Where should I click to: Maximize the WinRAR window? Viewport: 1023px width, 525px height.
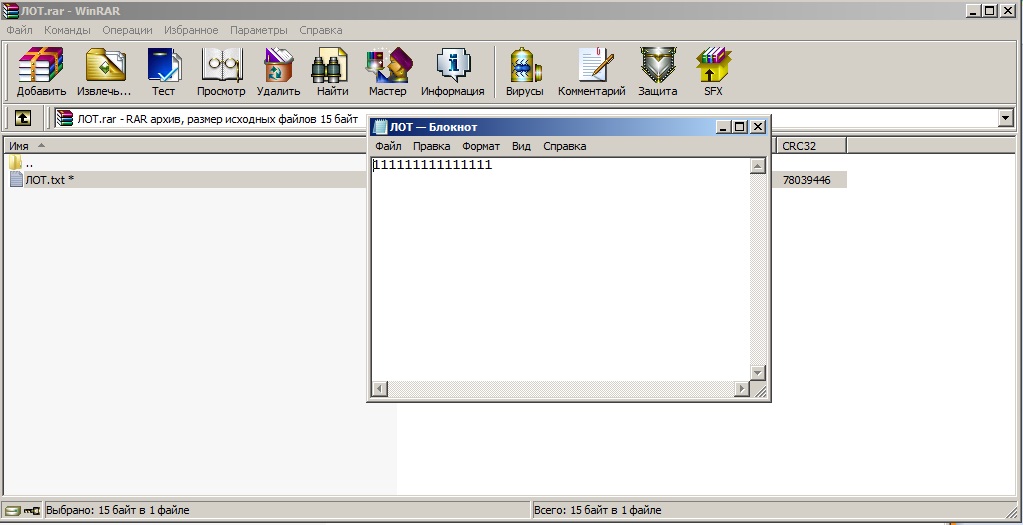click(x=990, y=10)
